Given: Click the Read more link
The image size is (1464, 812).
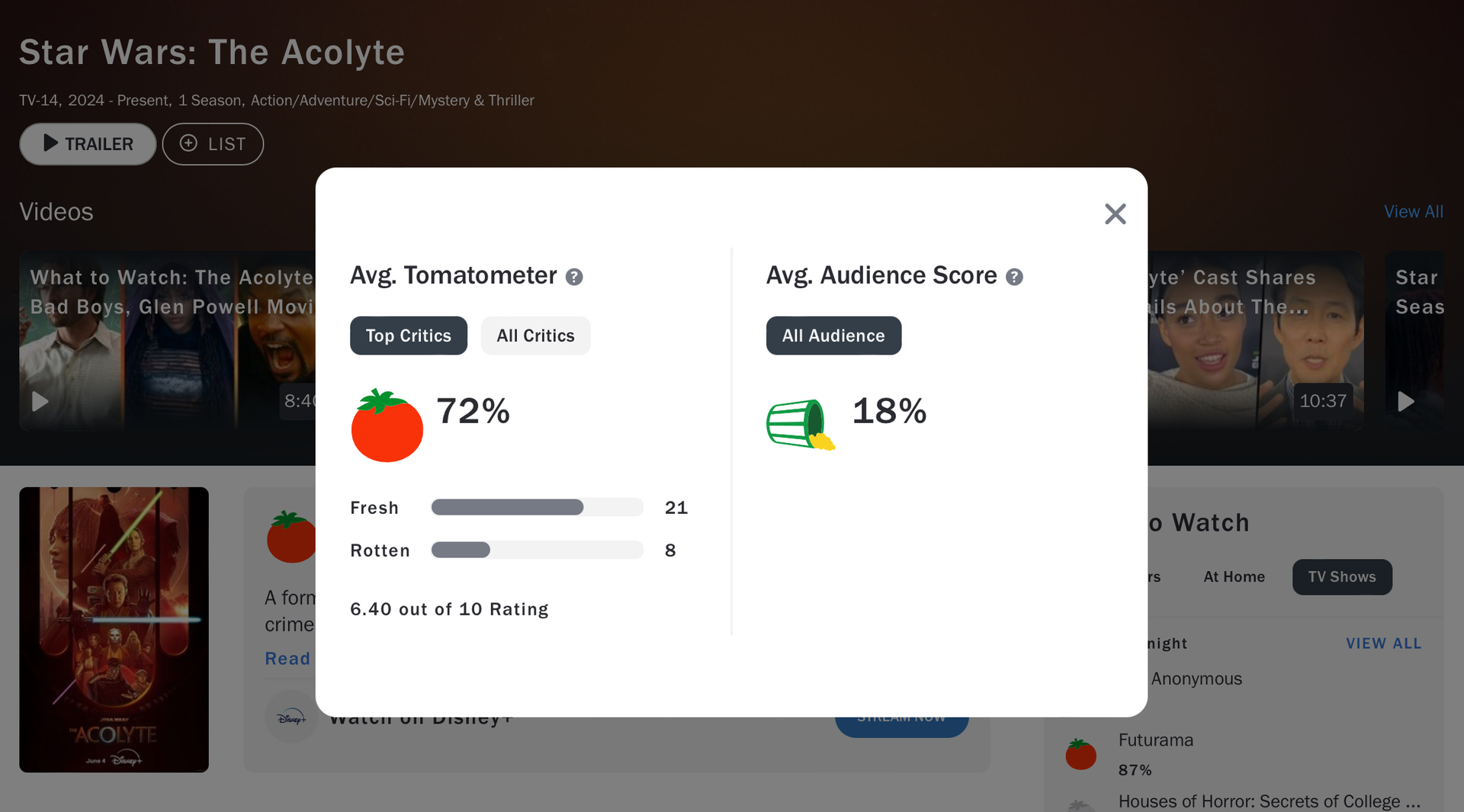Looking at the screenshot, I should point(288,659).
